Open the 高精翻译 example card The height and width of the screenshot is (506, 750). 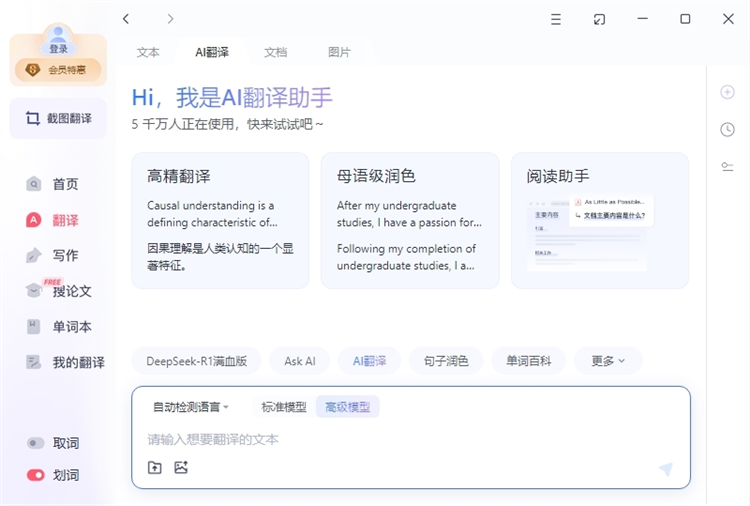220,220
